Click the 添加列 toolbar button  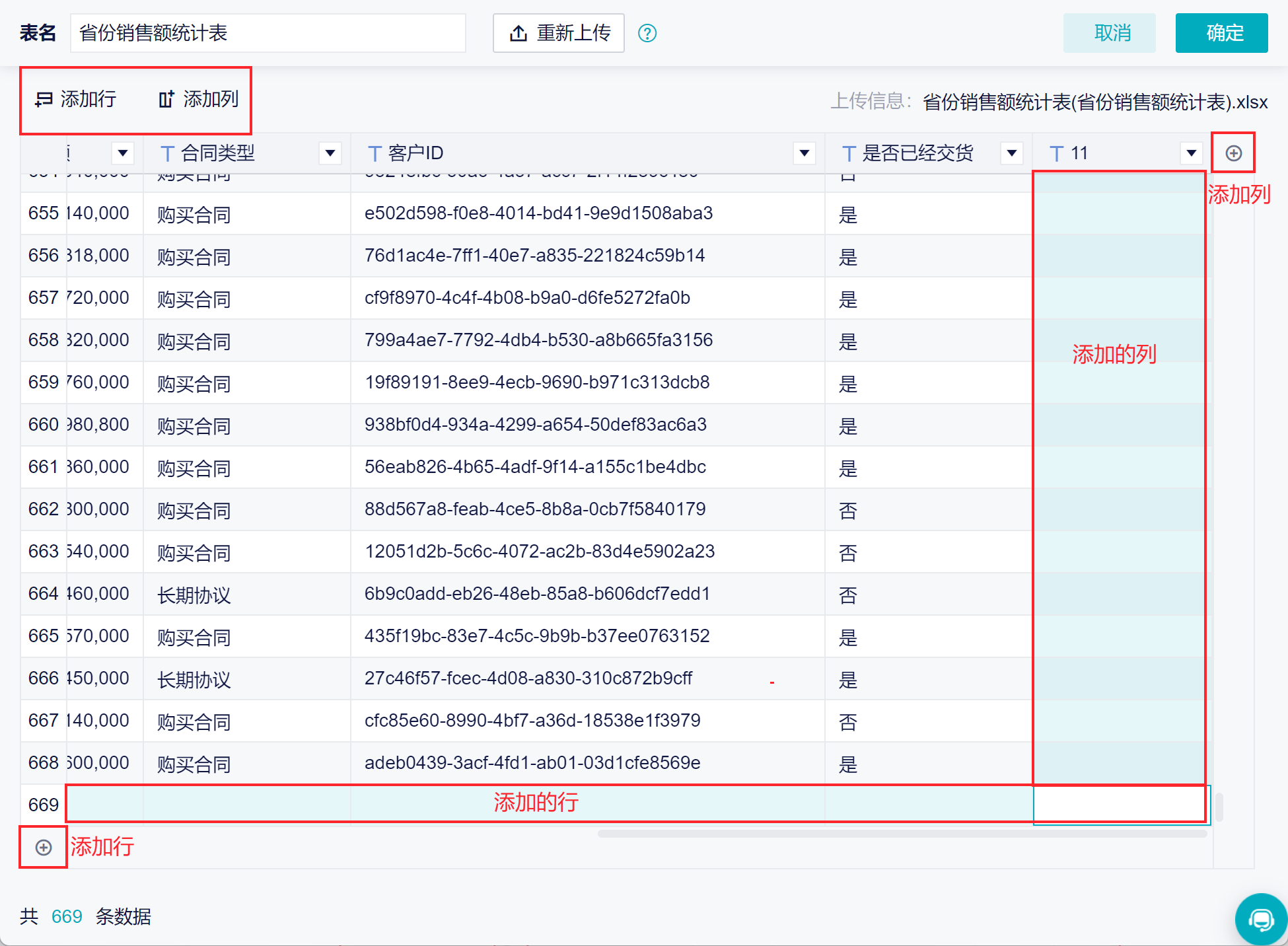pos(198,99)
